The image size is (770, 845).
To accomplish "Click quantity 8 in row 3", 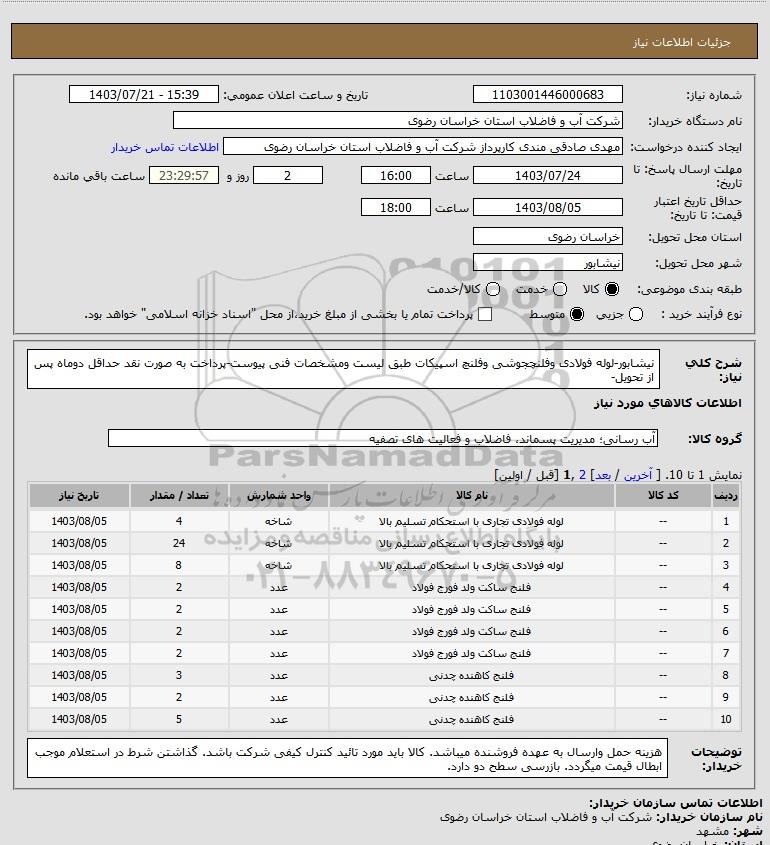I will click(179, 565).
